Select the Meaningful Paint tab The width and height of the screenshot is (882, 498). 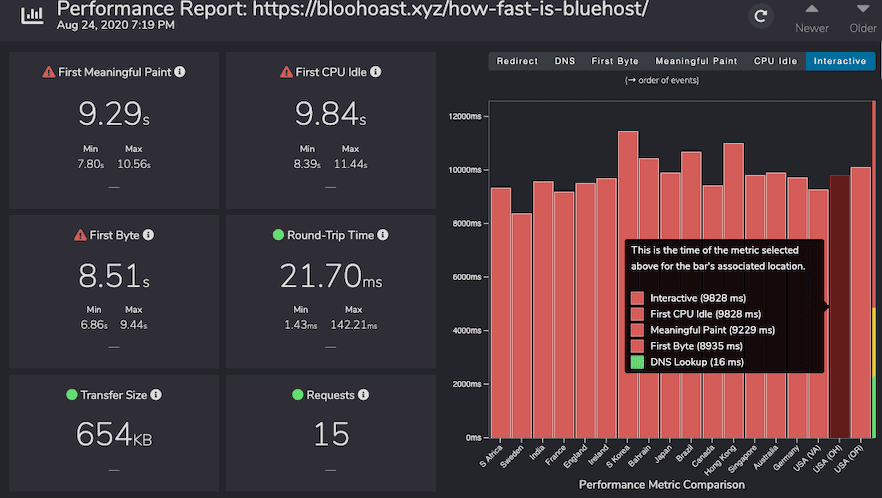pos(696,61)
